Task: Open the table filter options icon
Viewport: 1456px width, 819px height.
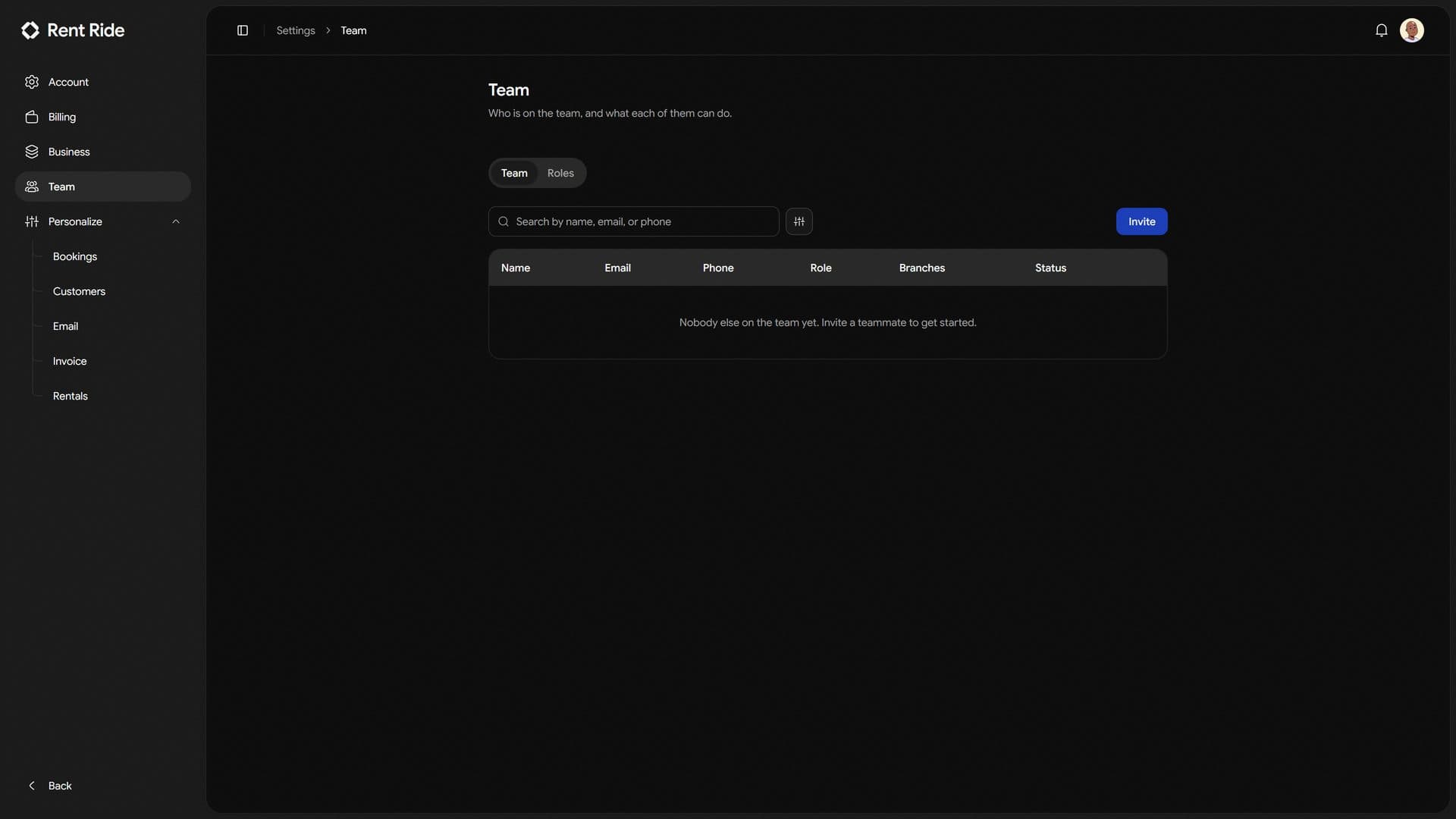Action: click(799, 221)
